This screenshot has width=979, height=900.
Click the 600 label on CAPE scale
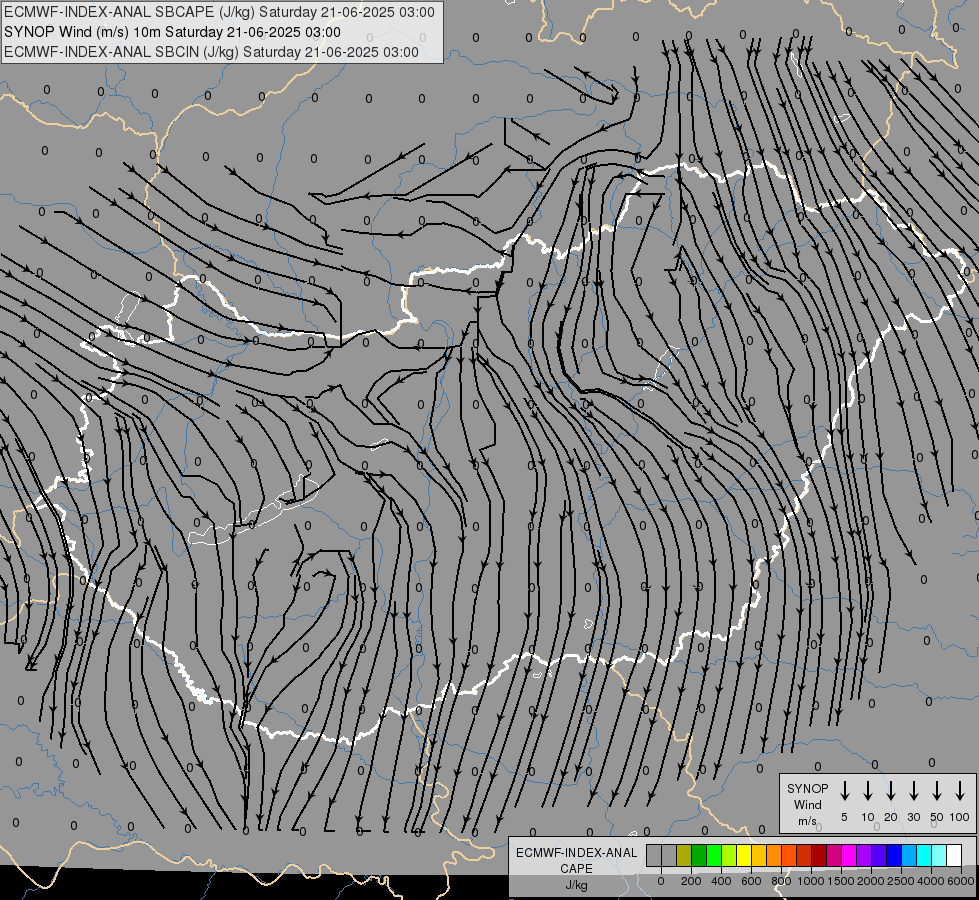pos(751,881)
